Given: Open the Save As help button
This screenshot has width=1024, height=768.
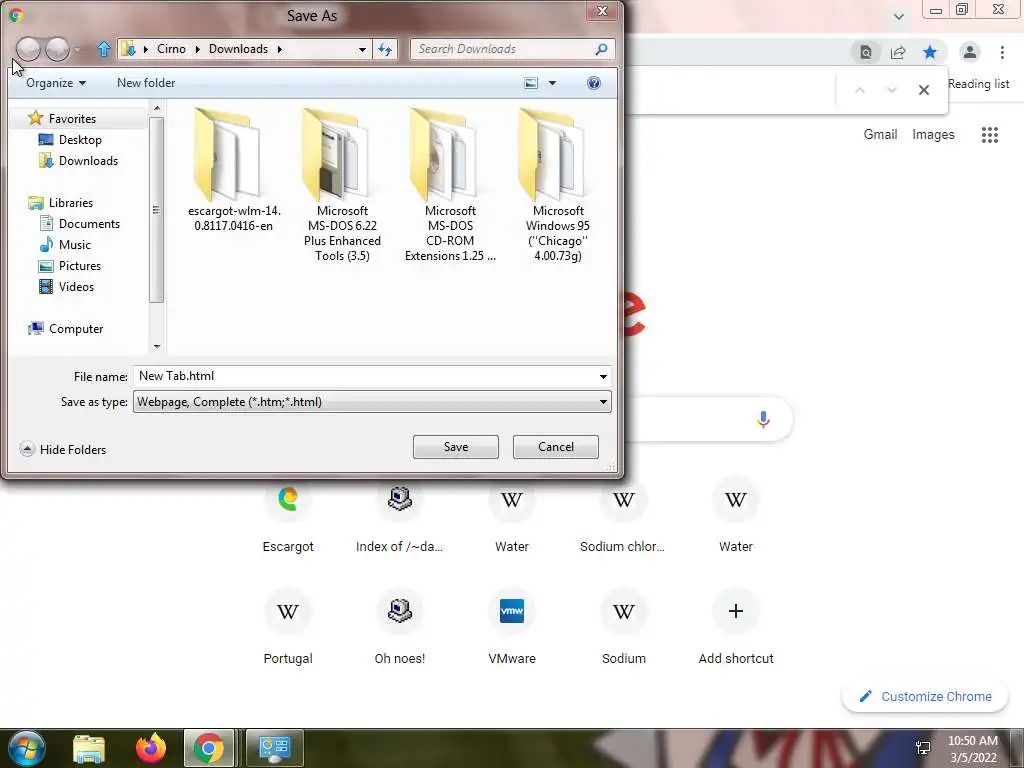Looking at the screenshot, I should [x=594, y=83].
